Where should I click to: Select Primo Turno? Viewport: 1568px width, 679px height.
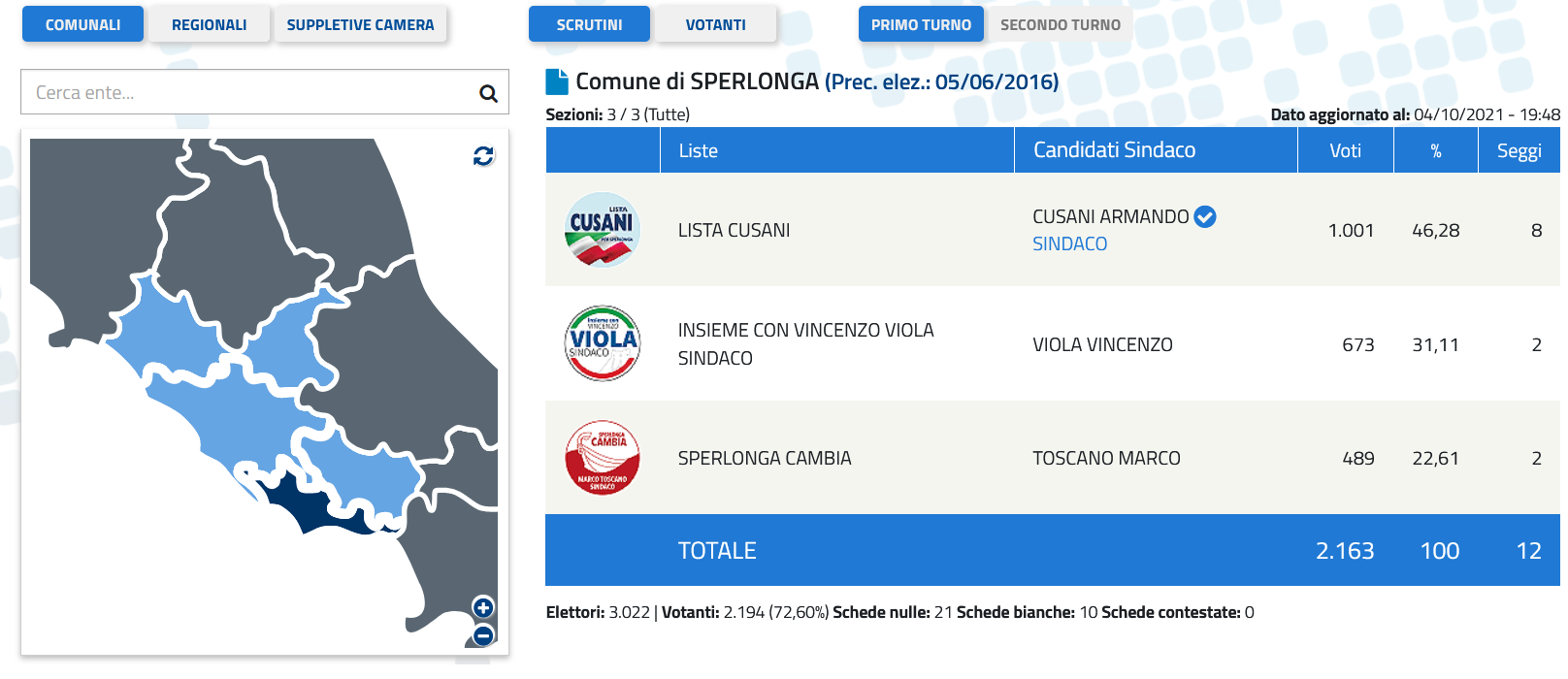click(921, 24)
